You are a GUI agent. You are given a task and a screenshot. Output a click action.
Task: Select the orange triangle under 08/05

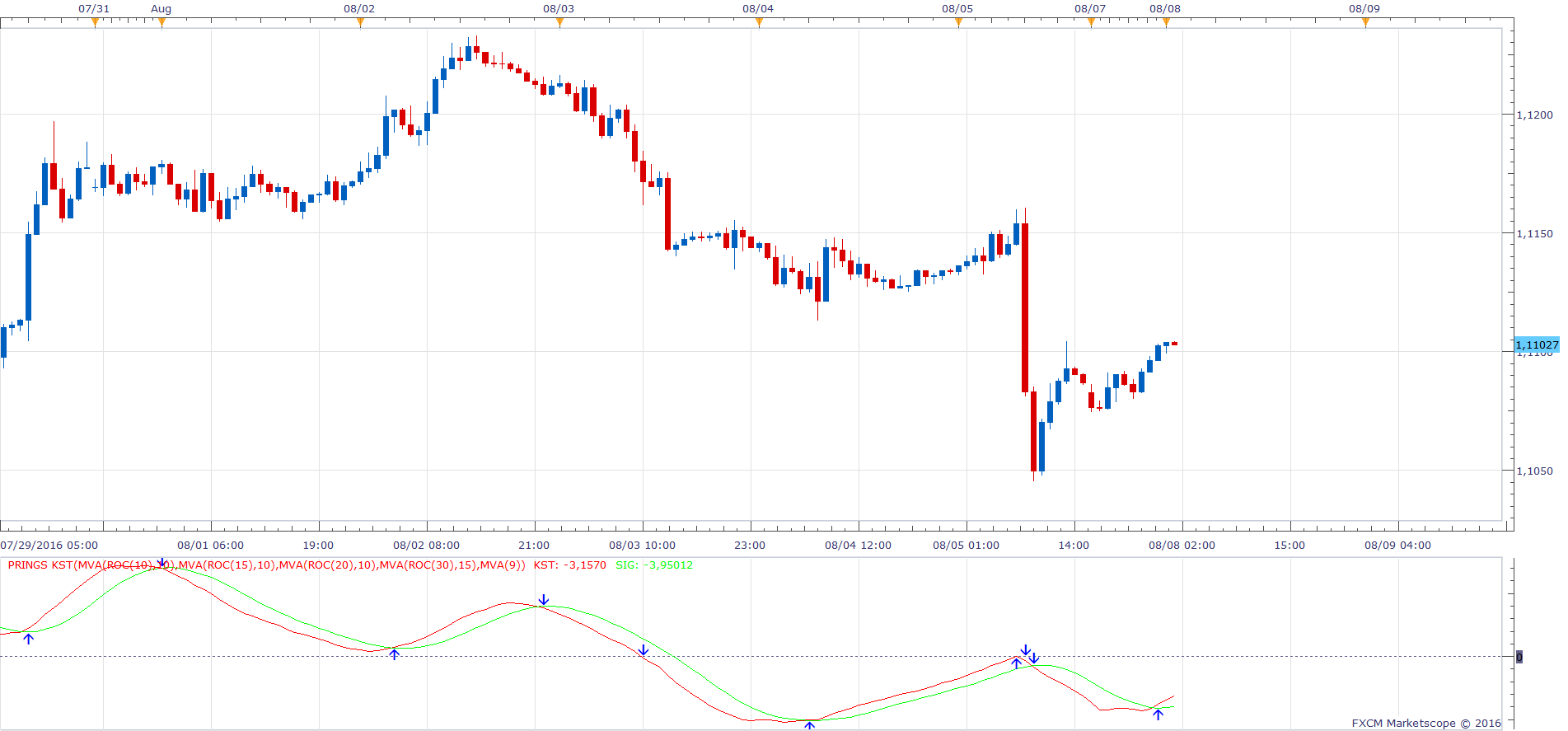[958, 23]
